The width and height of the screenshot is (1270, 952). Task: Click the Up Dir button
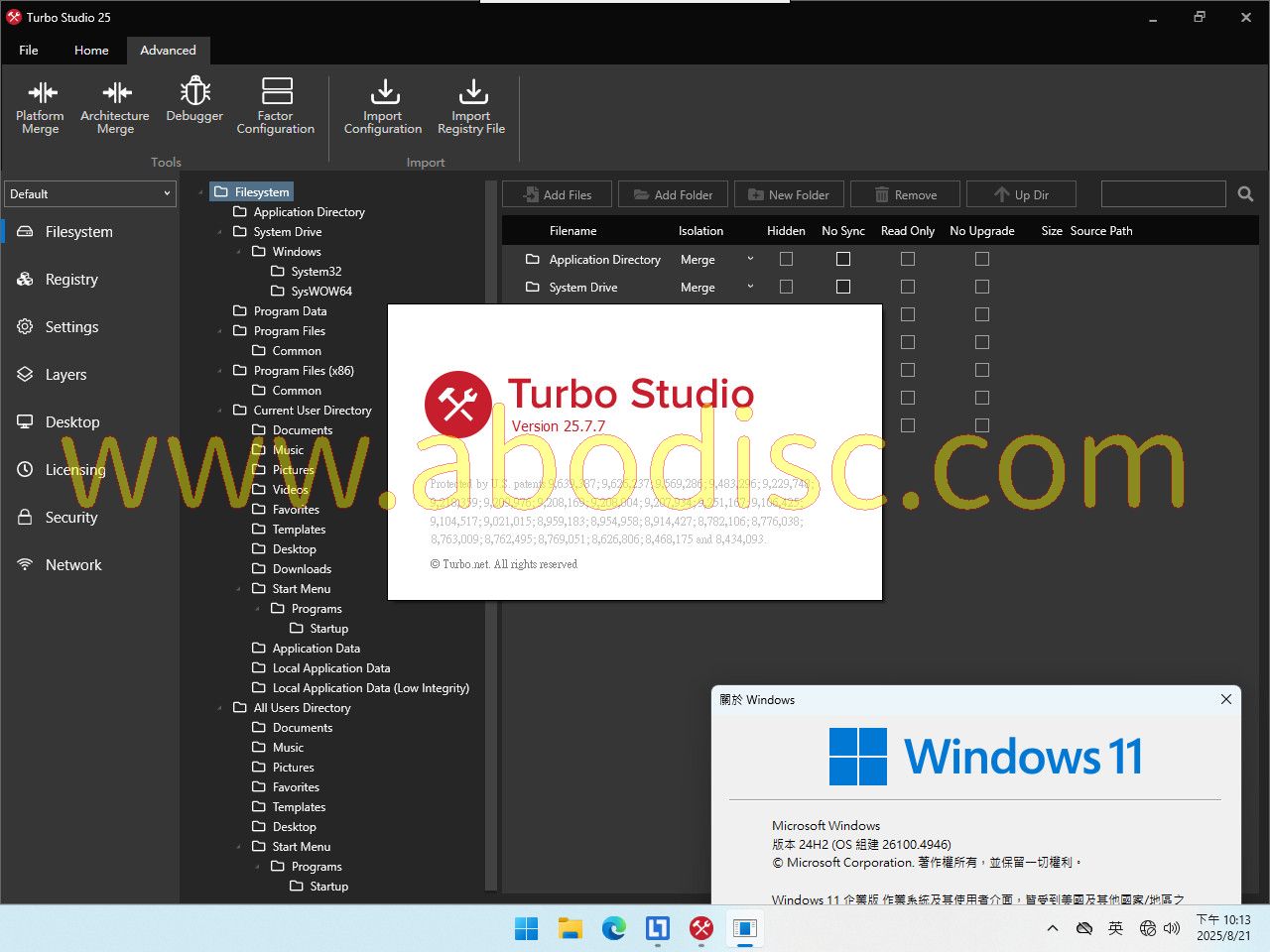coord(1021,194)
